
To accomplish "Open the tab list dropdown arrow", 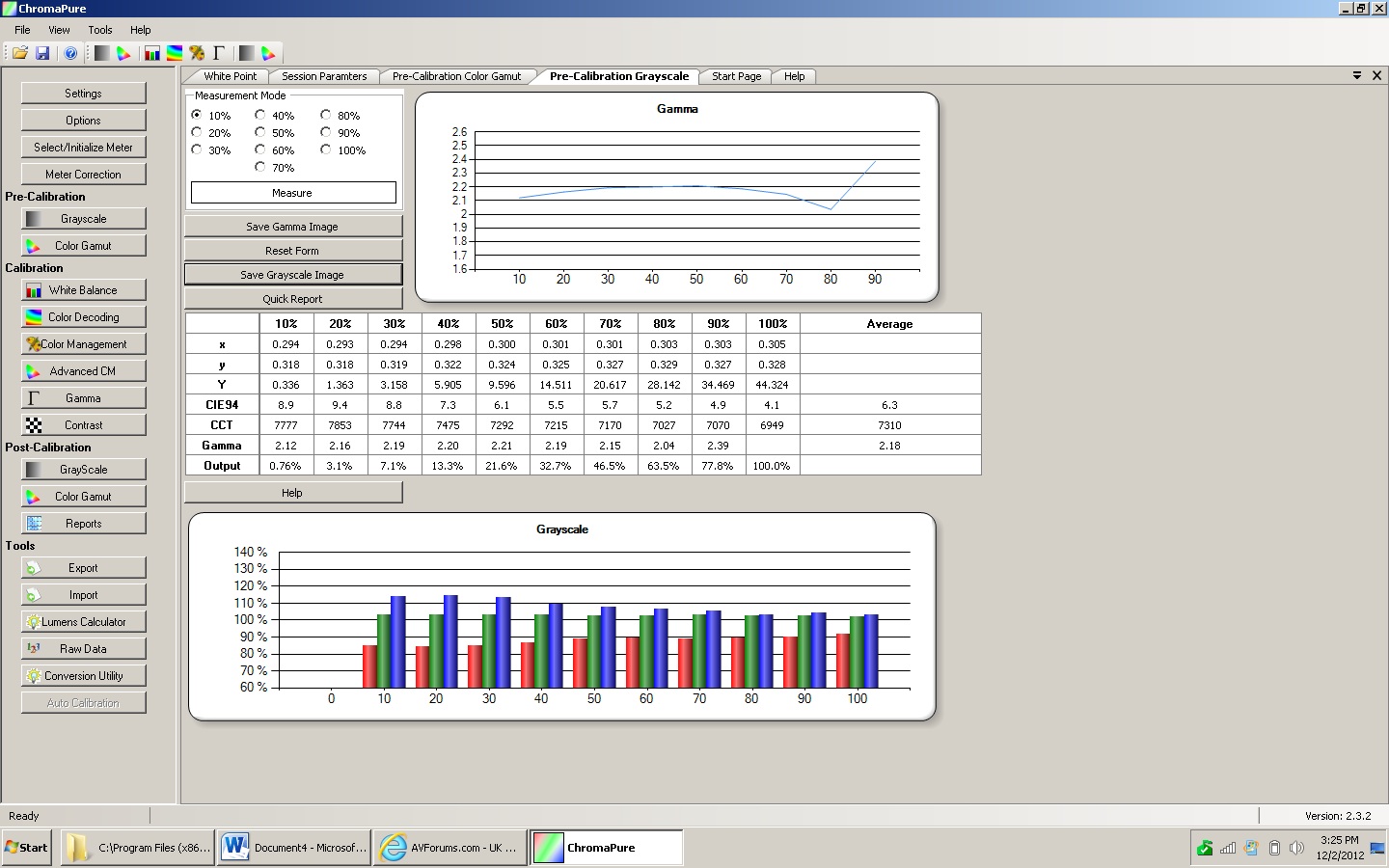I will (x=1357, y=75).
